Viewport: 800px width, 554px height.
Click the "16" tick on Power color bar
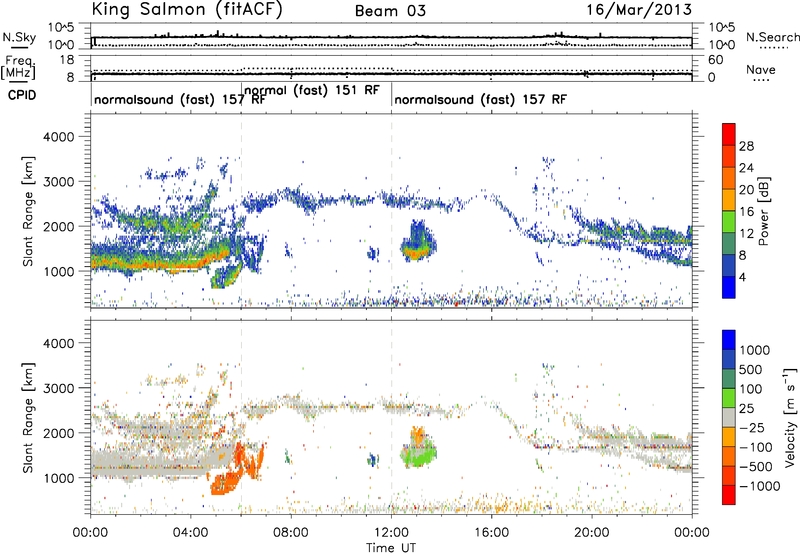(x=746, y=212)
